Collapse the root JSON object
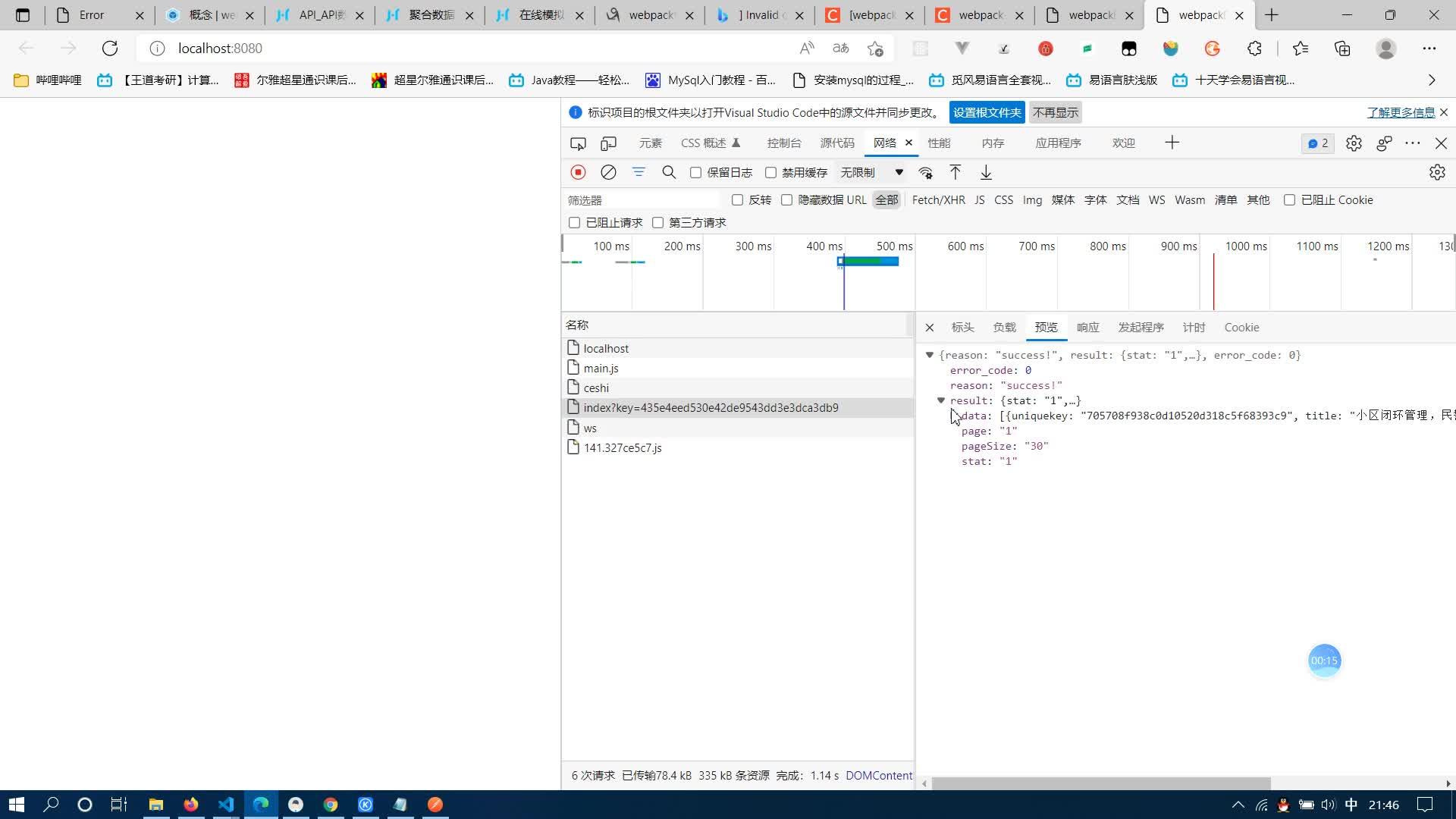 (x=930, y=355)
